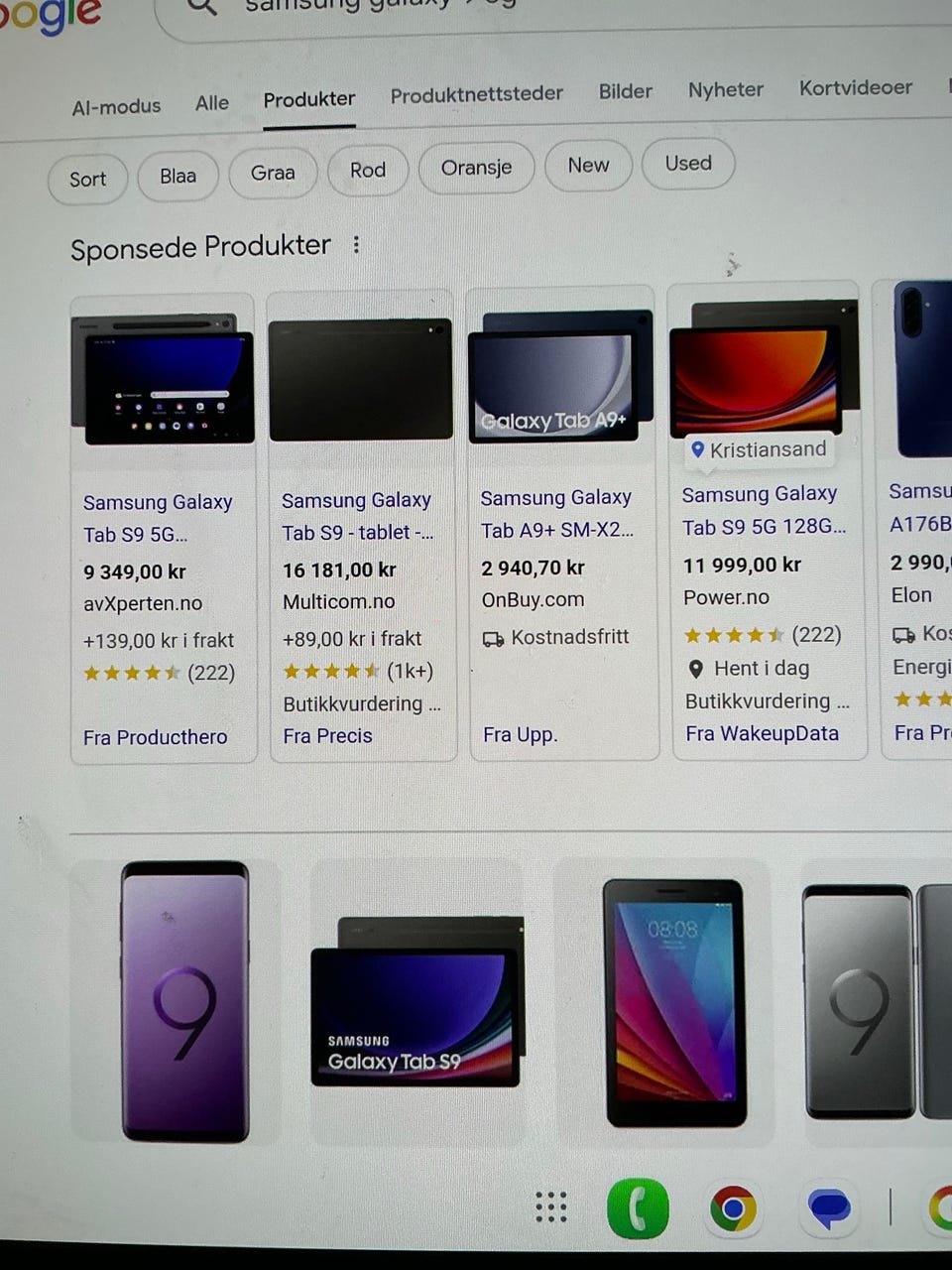Viewport: 952px width, 1270px height.
Task: Open the tablet image showing 08:08
Action: [x=674, y=1002]
